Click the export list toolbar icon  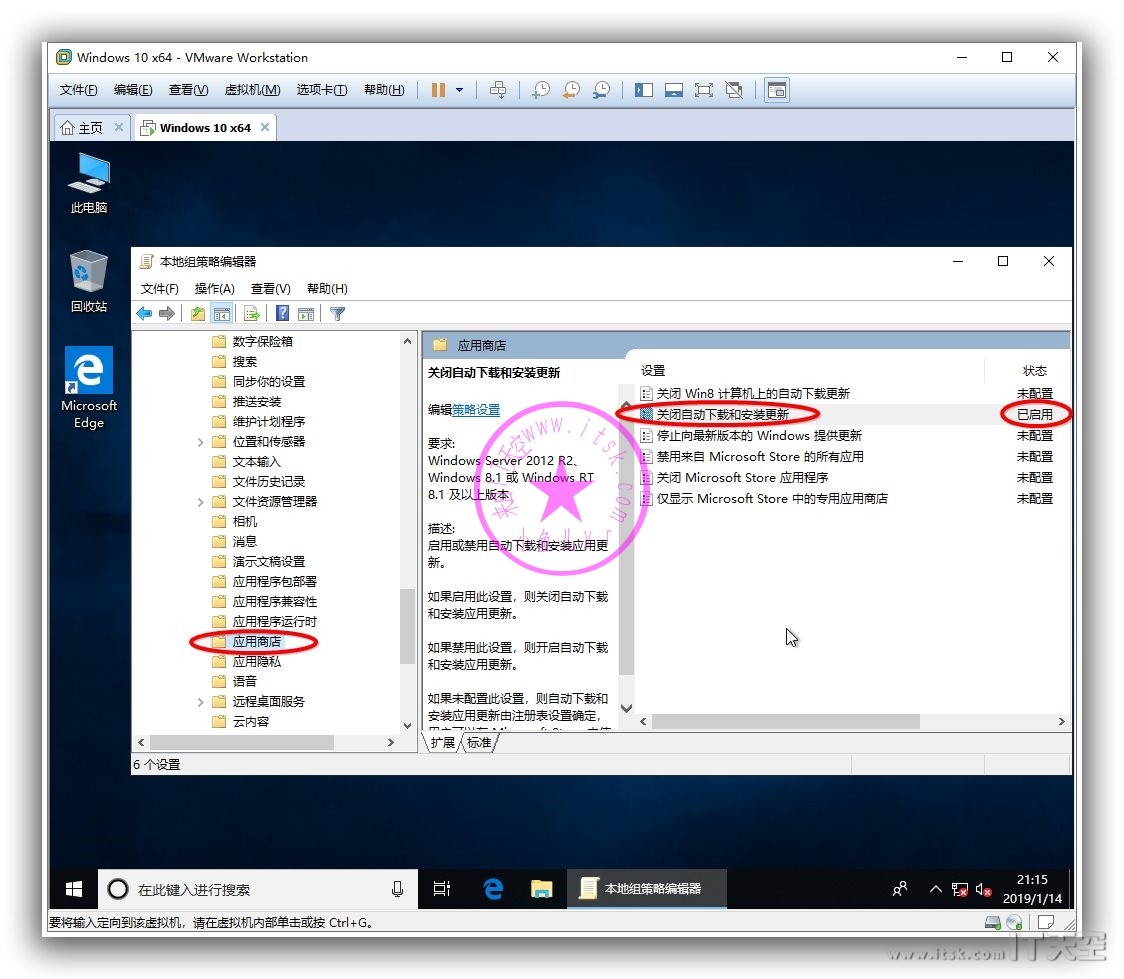click(x=252, y=313)
